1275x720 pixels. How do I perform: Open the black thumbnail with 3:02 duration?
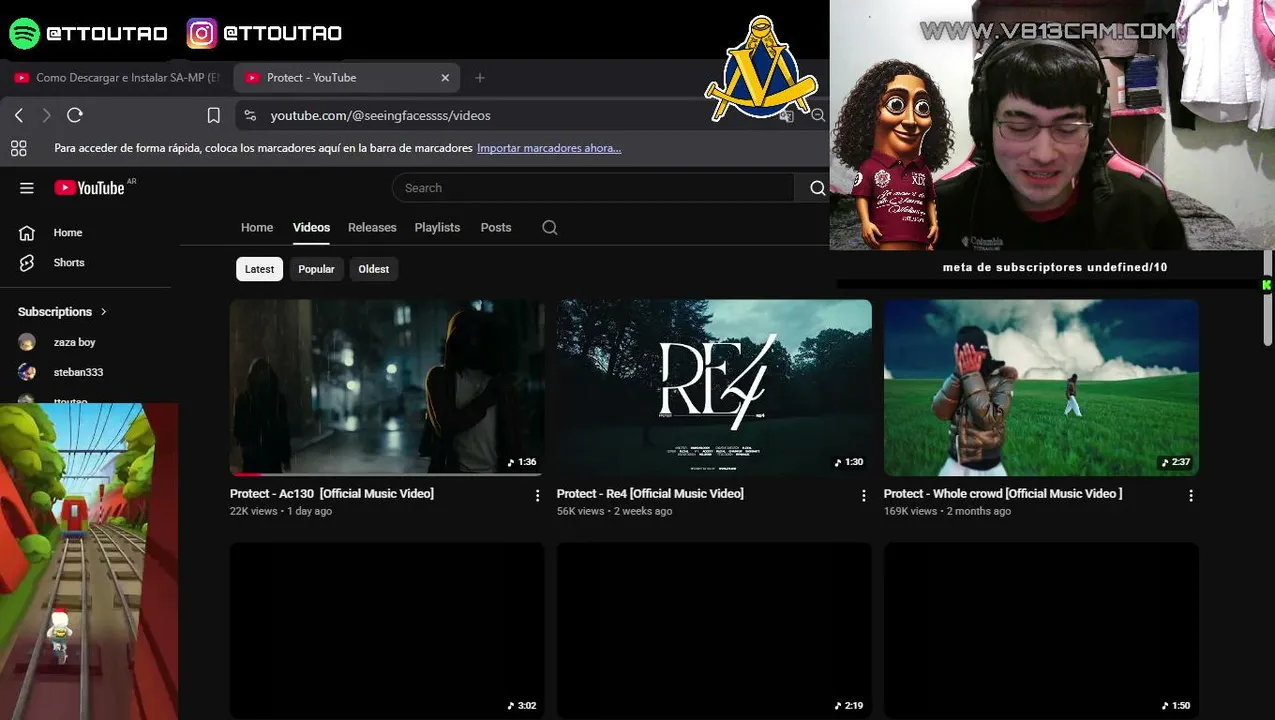tap(387, 631)
